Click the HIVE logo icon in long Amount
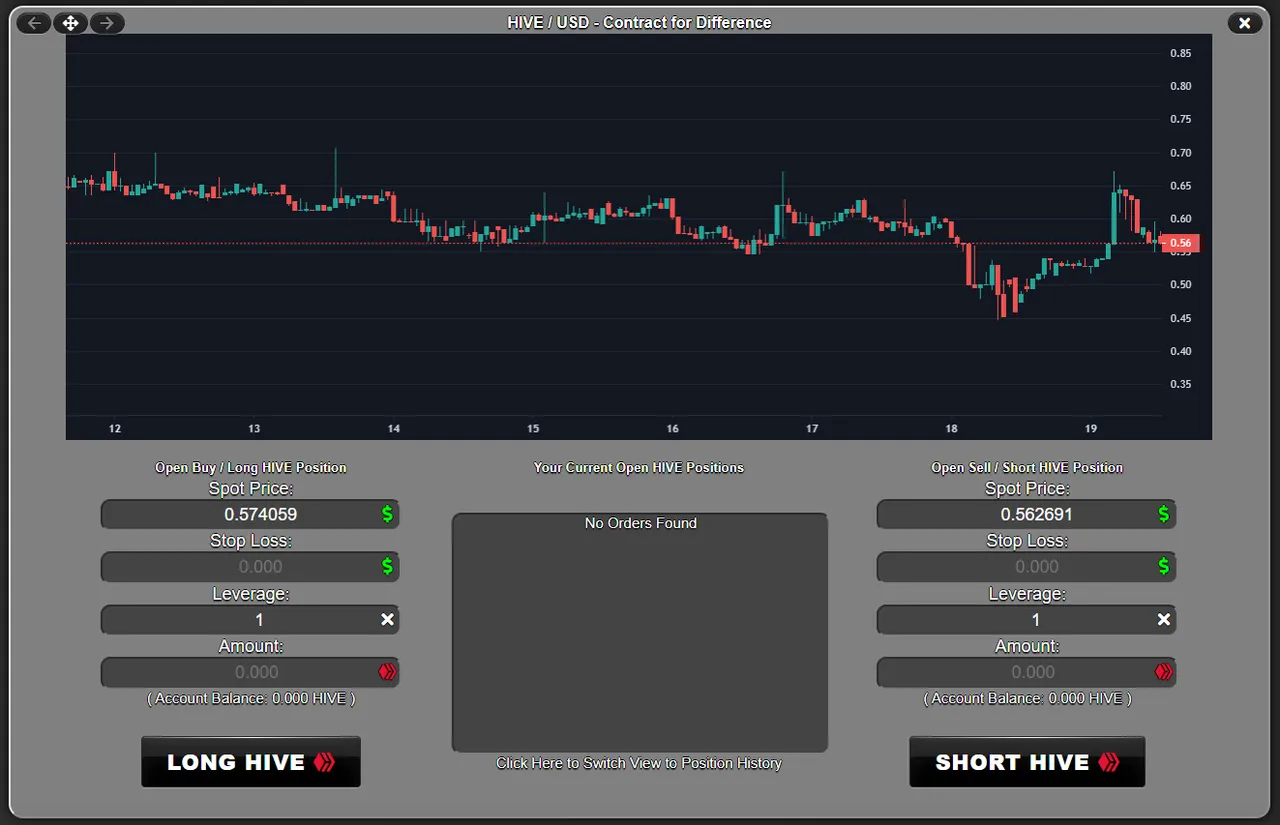Image resolution: width=1280 pixels, height=825 pixels. 388,672
